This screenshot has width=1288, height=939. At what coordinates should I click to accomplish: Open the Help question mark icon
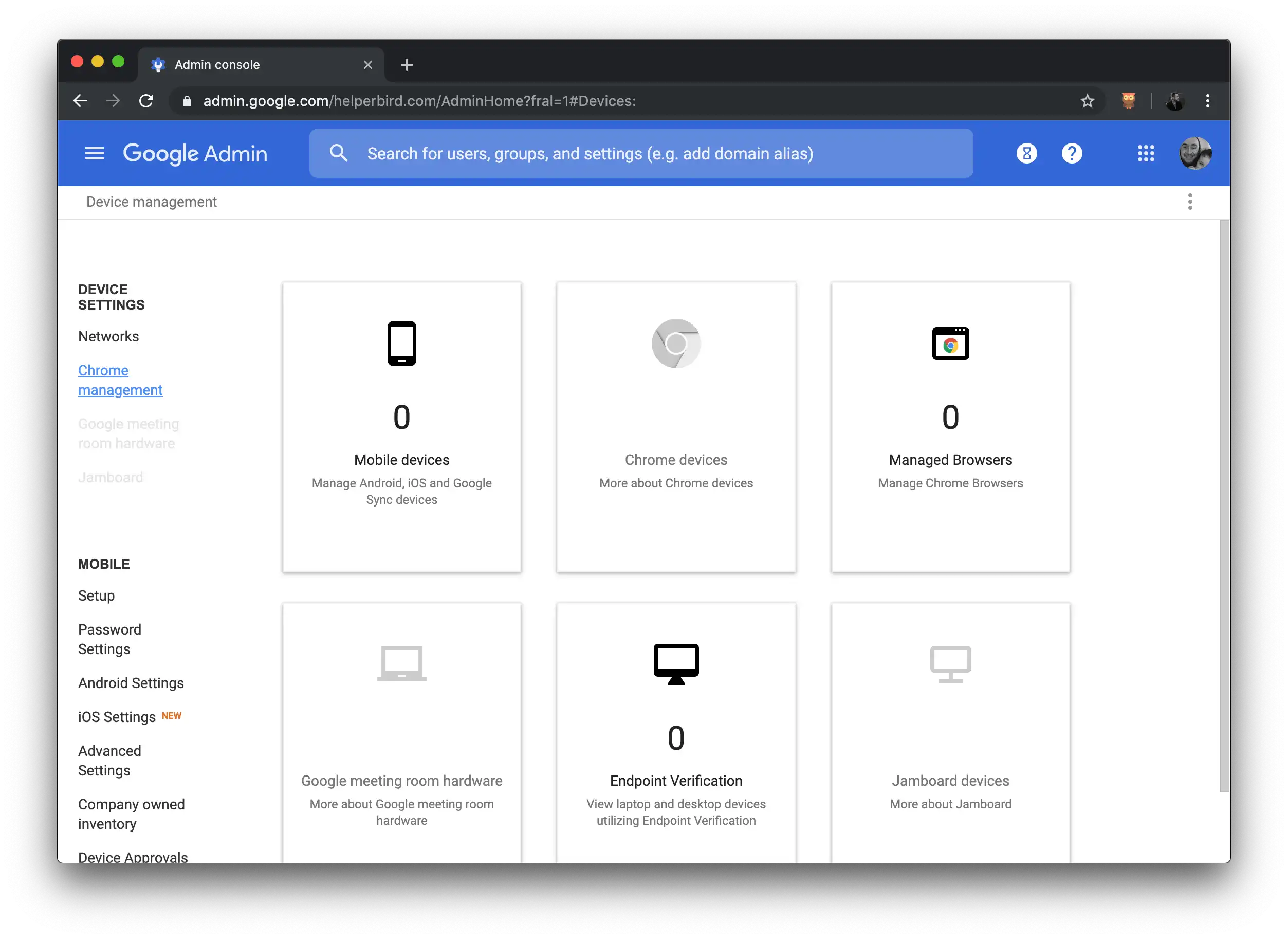[x=1072, y=153]
